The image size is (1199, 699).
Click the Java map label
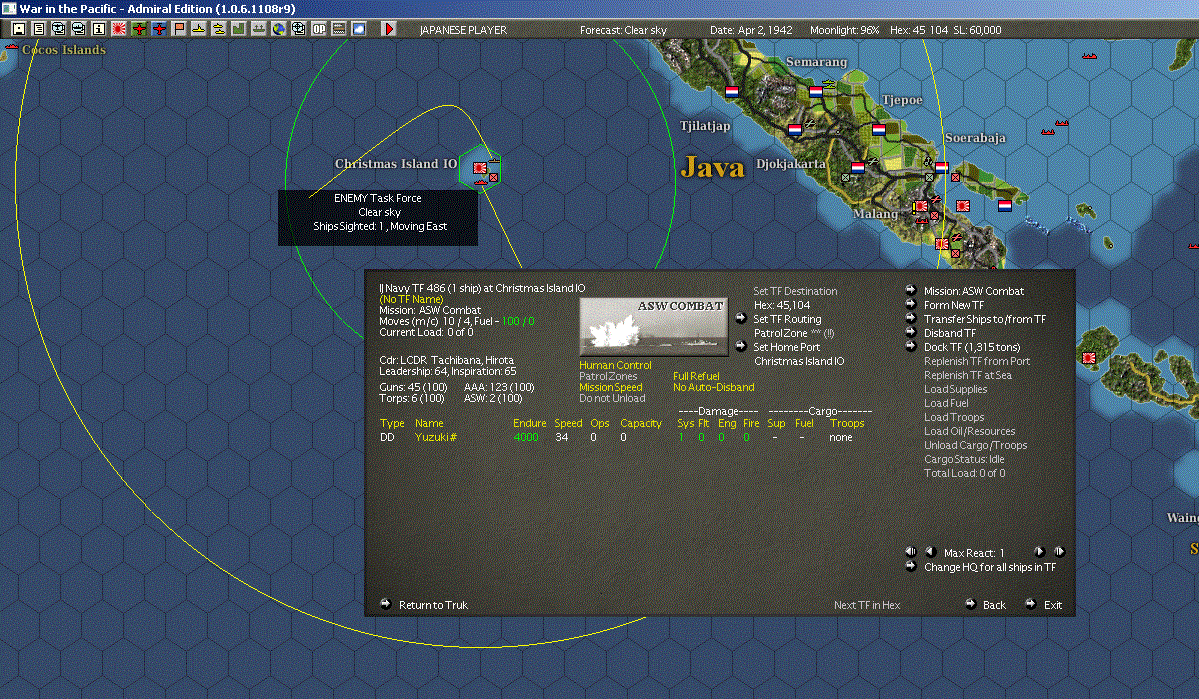tap(712, 167)
